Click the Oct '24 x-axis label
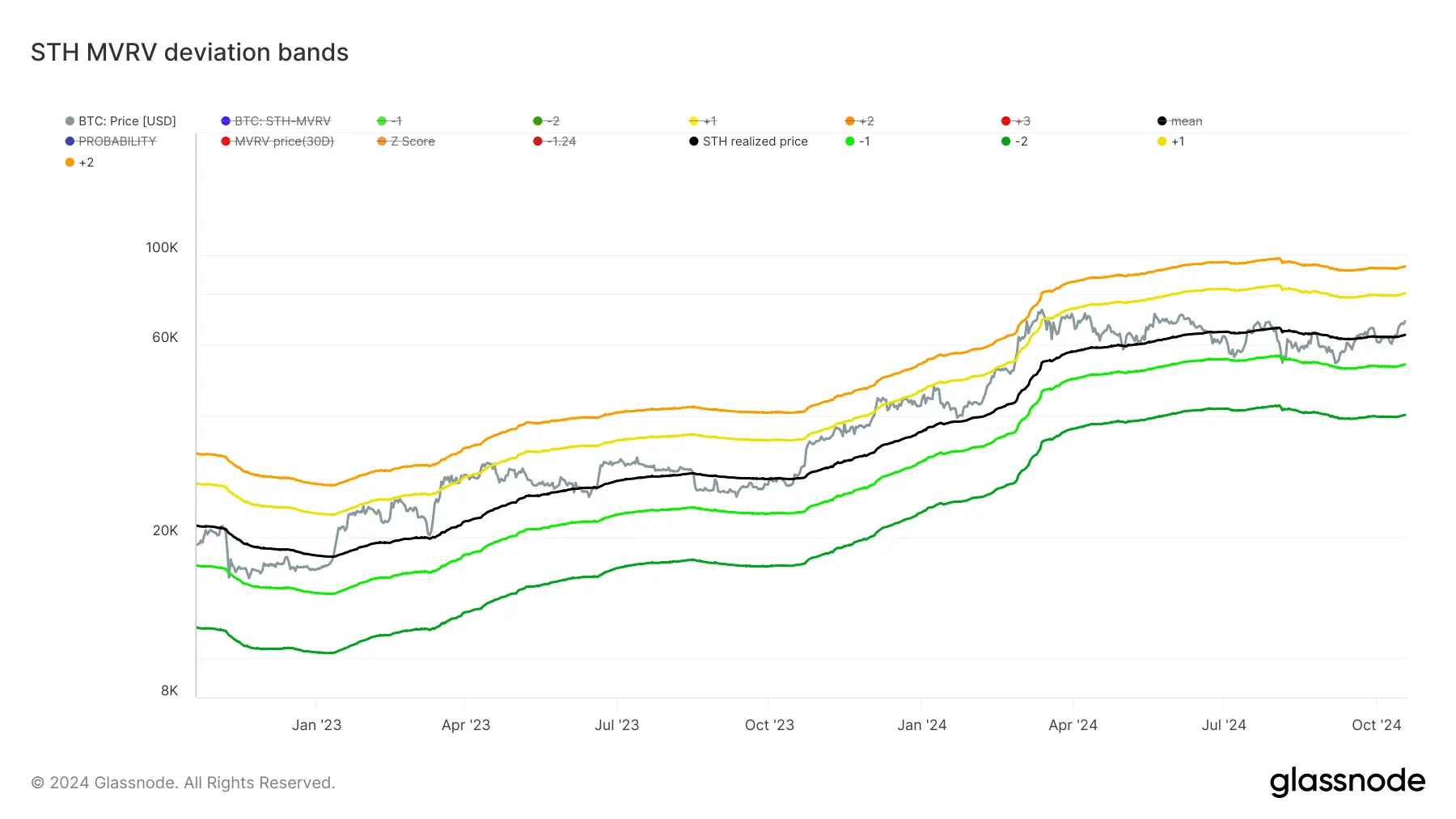 tap(1377, 725)
